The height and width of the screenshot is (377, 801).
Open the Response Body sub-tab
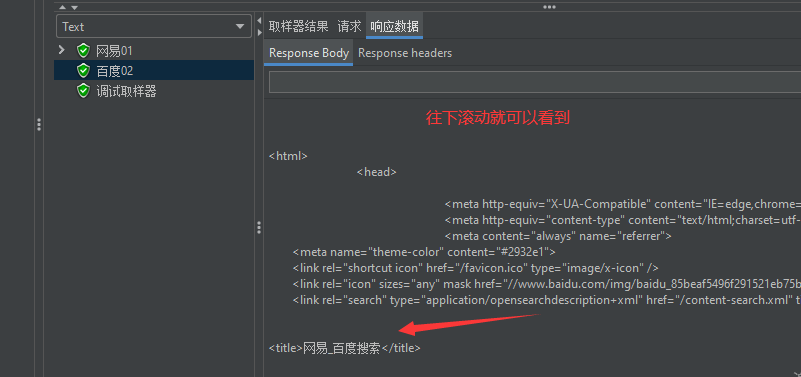pyautogui.click(x=309, y=53)
